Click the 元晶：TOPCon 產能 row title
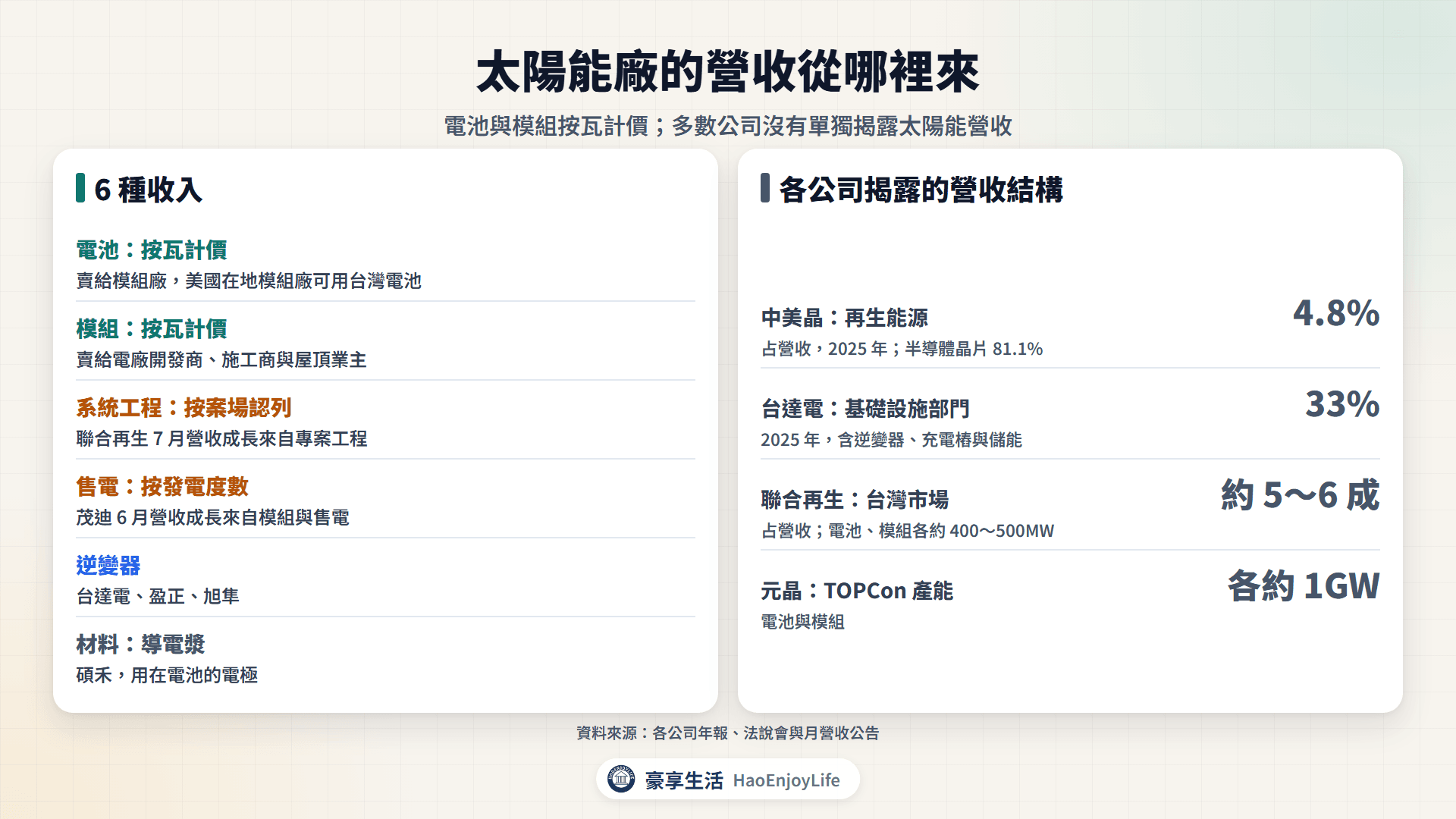The width and height of the screenshot is (1456, 819). 857,591
